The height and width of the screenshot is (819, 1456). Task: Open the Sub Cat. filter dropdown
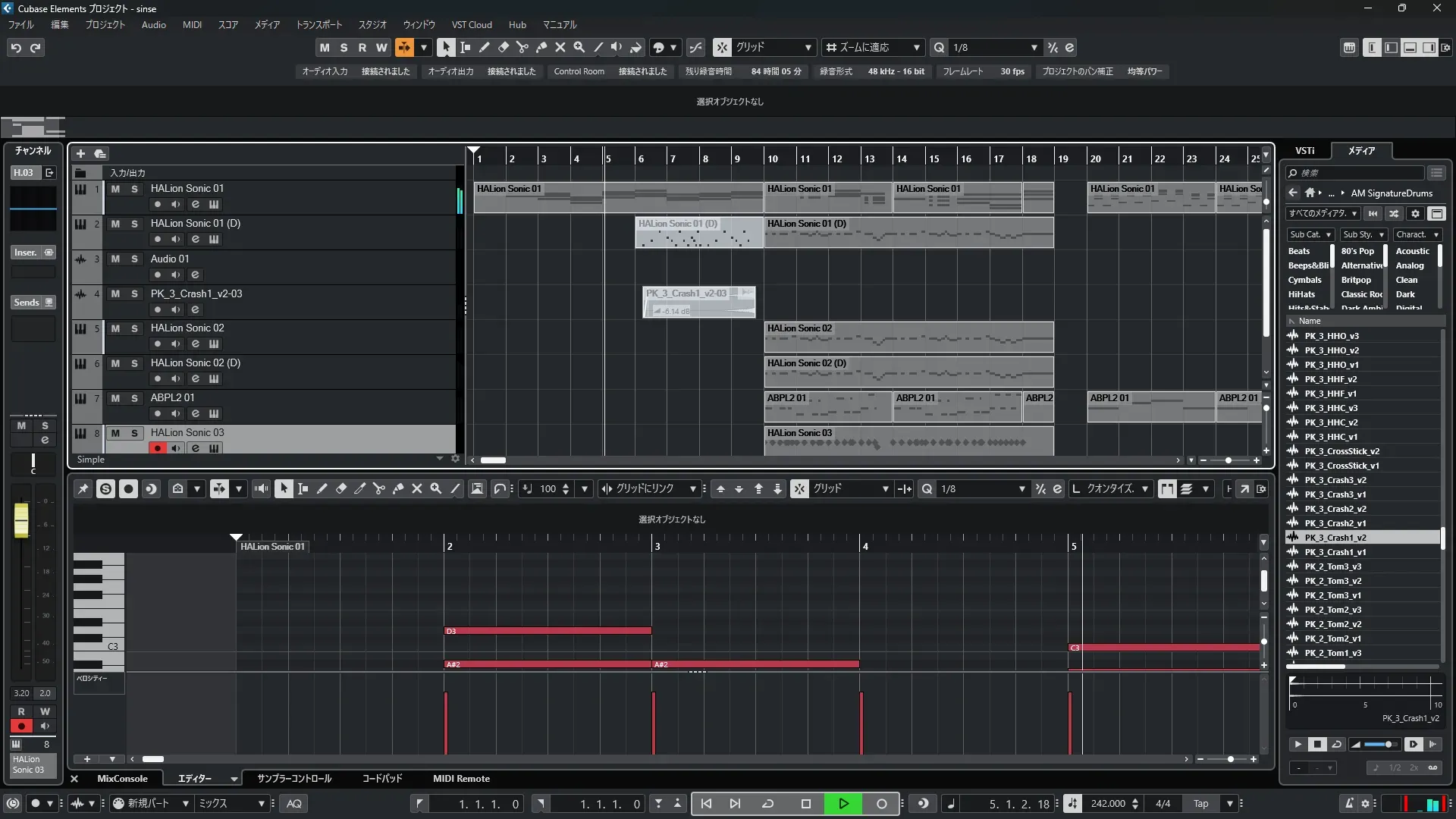pos(1310,234)
